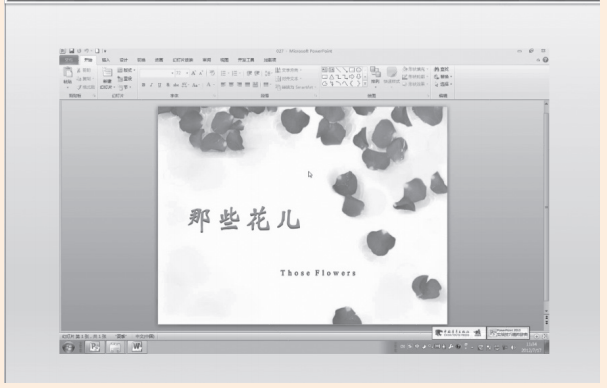Click the Undo arrow in quick access toolbar
607x388 pixels.
(86, 51)
